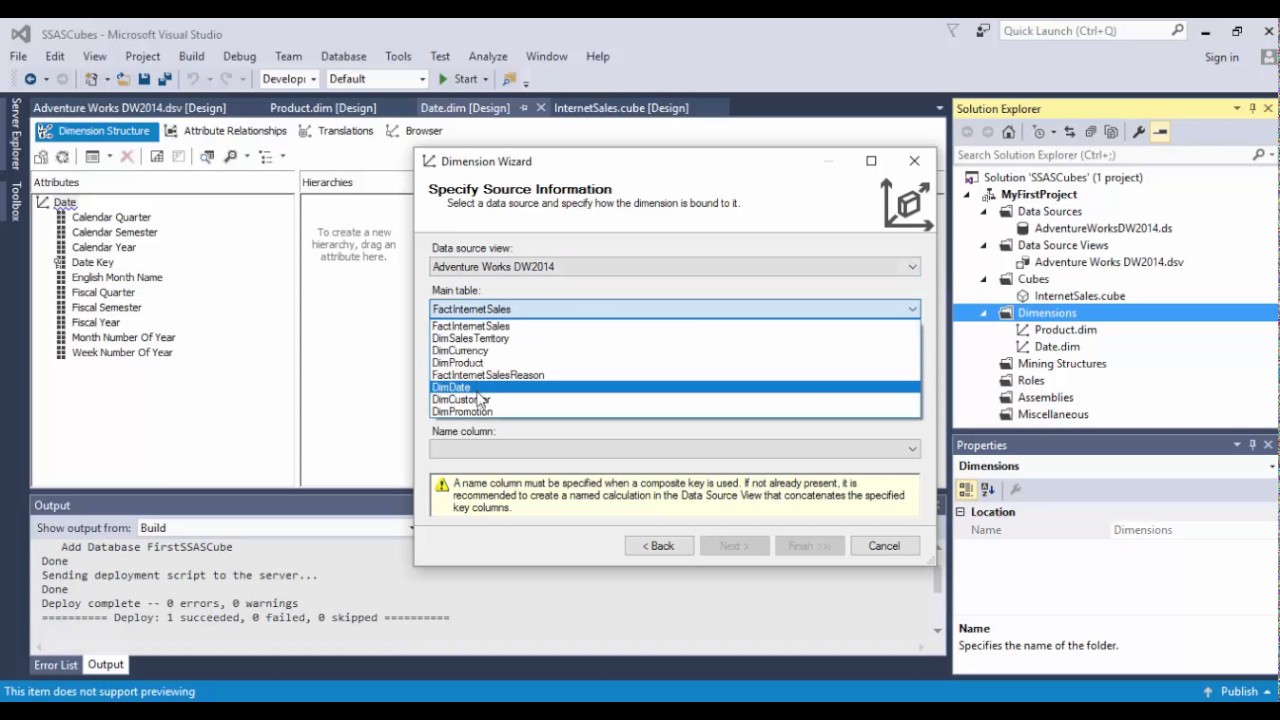Click Add Business Intelligence icon in dimension toolbar

pos(41,157)
